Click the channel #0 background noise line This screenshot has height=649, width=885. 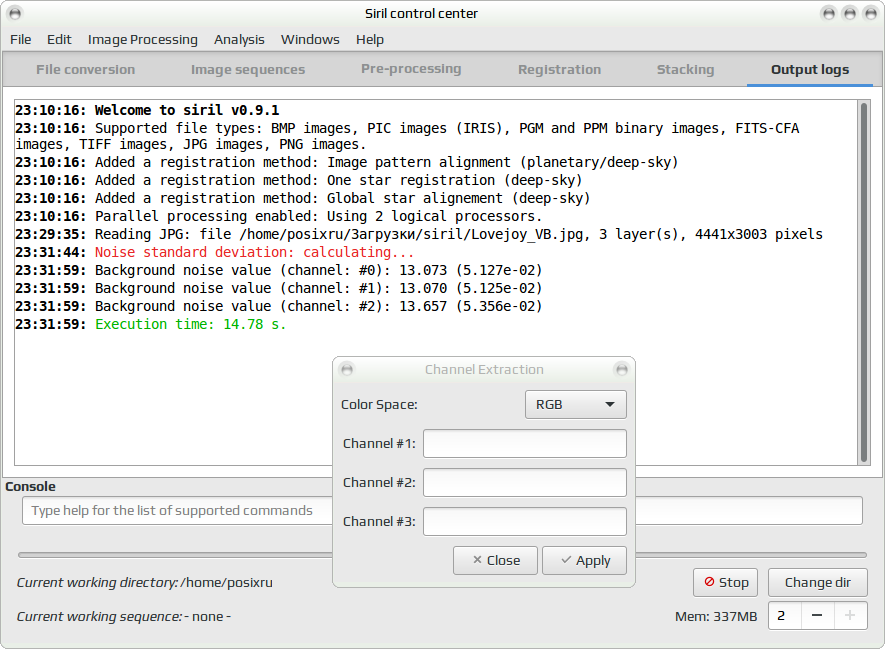click(279, 270)
